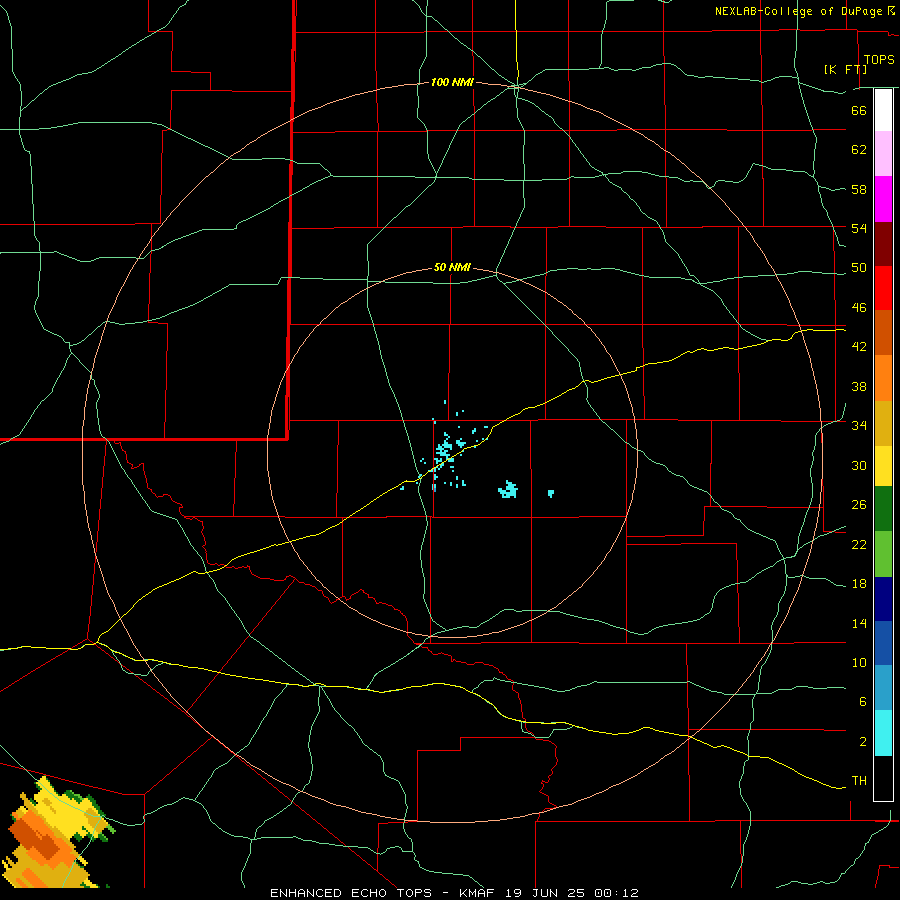Click the legend value 34
The width and height of the screenshot is (900, 900).
click(x=859, y=425)
